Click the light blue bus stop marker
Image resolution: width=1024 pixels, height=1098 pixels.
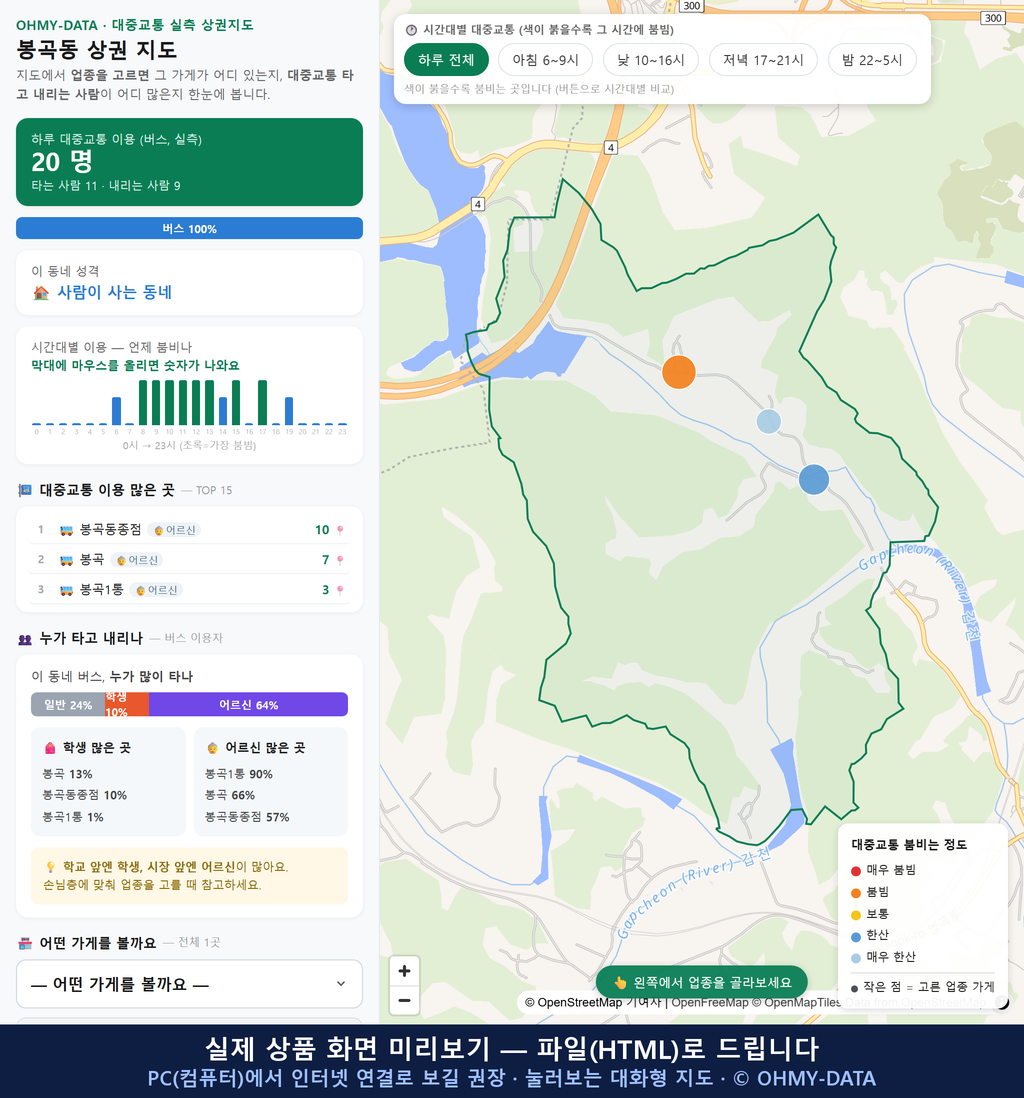click(x=768, y=422)
